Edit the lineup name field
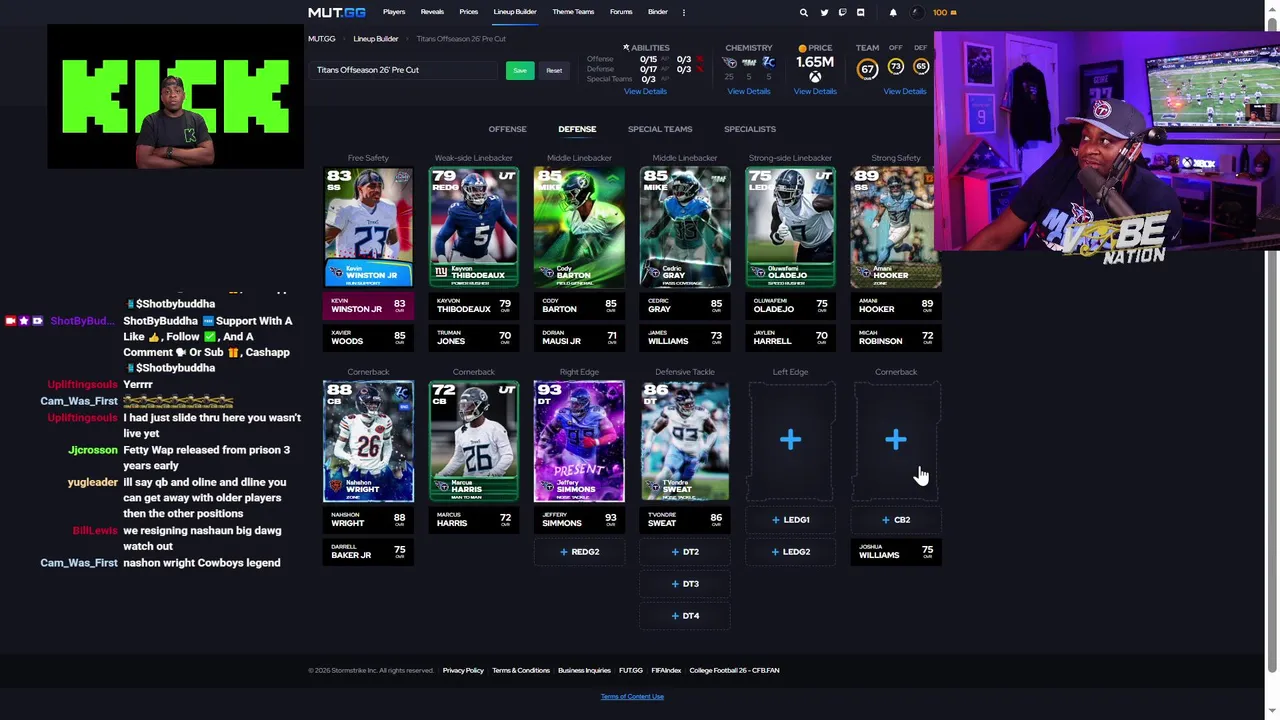This screenshot has height=720, width=1280. [x=404, y=70]
